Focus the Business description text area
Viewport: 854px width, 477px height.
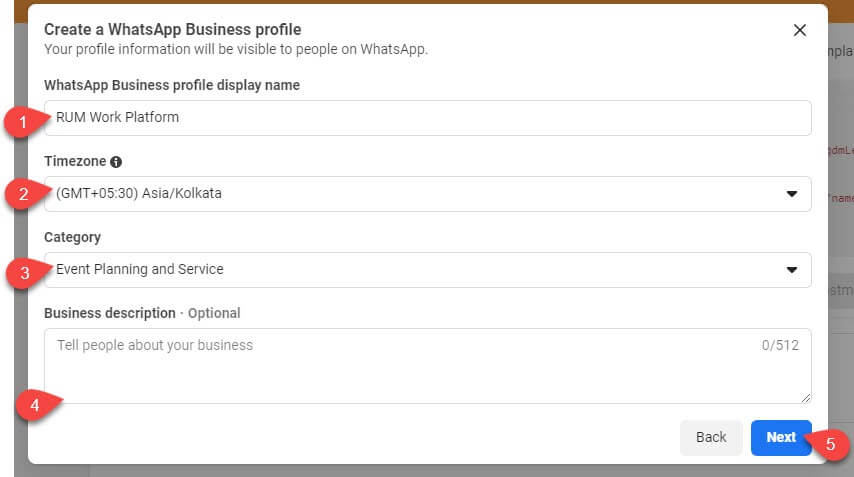428,366
